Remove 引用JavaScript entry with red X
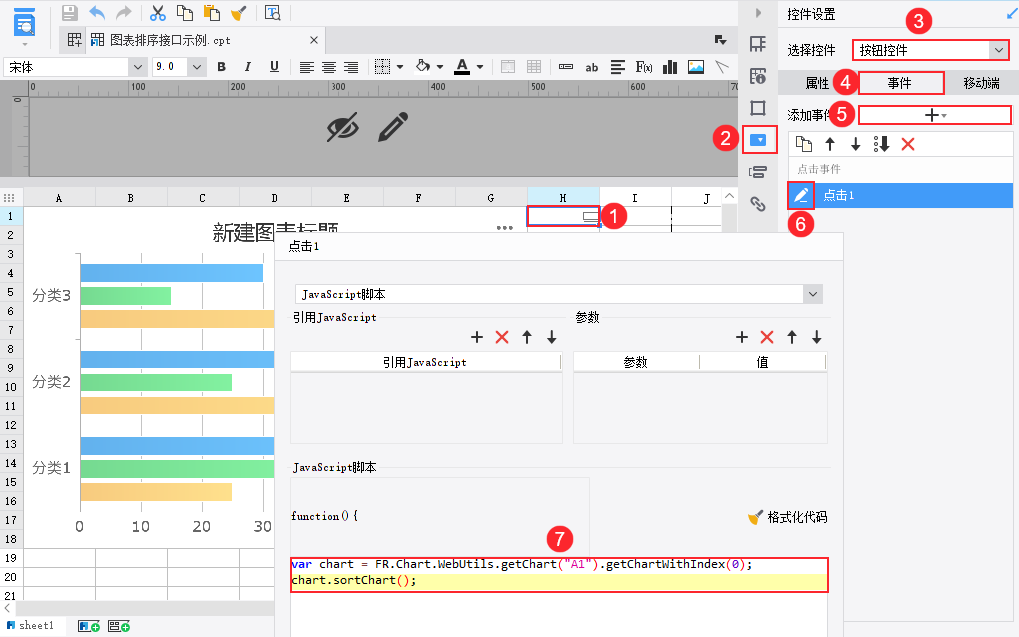The height and width of the screenshot is (637, 1019). [502, 337]
